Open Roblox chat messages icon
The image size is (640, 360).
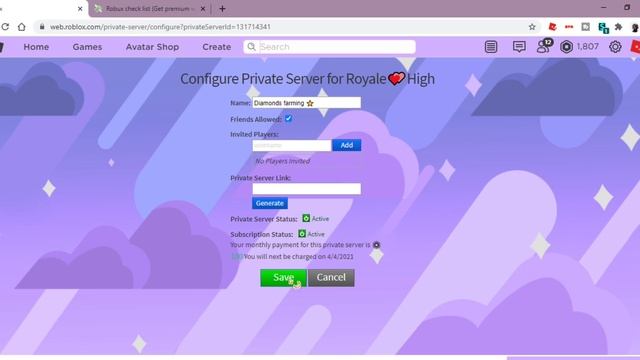coord(519,47)
